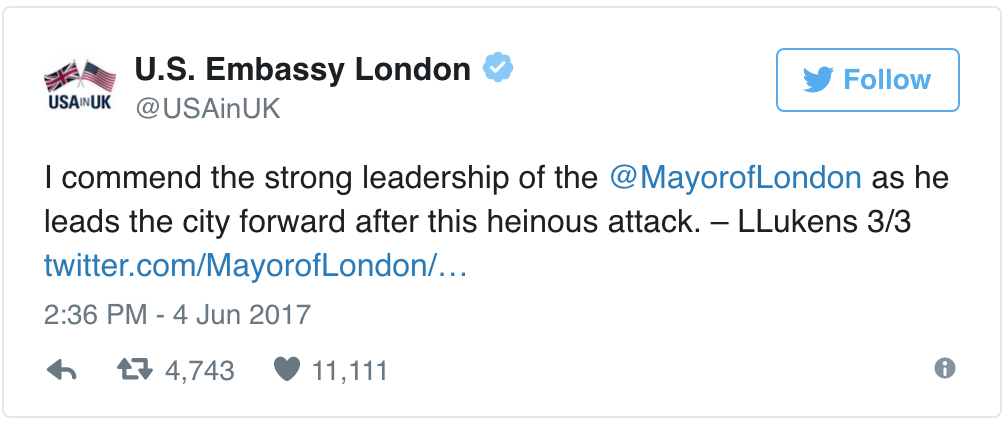Click the reply arrow icon
Image resolution: width=1004 pixels, height=426 pixels.
(x=62, y=371)
